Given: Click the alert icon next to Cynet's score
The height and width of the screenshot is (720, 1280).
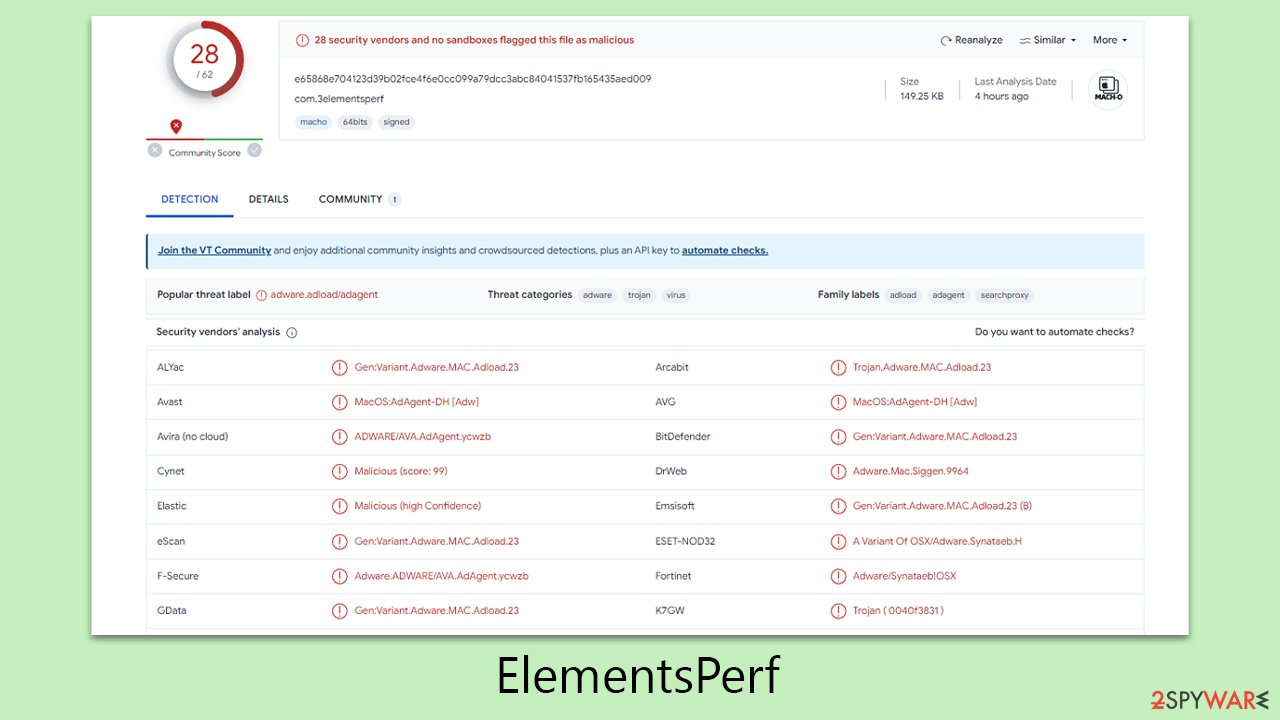Looking at the screenshot, I should pyautogui.click(x=339, y=471).
